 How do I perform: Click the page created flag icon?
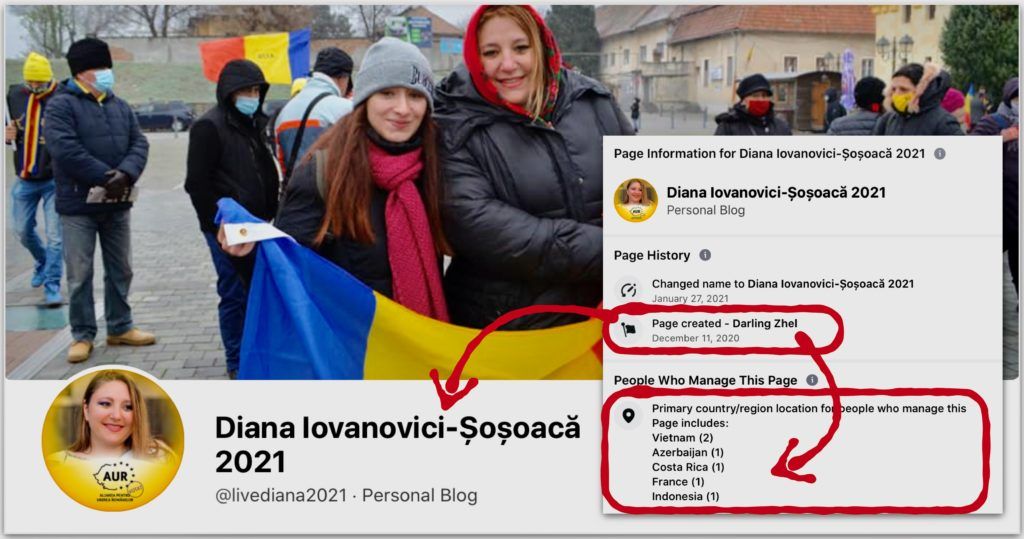[x=628, y=330]
